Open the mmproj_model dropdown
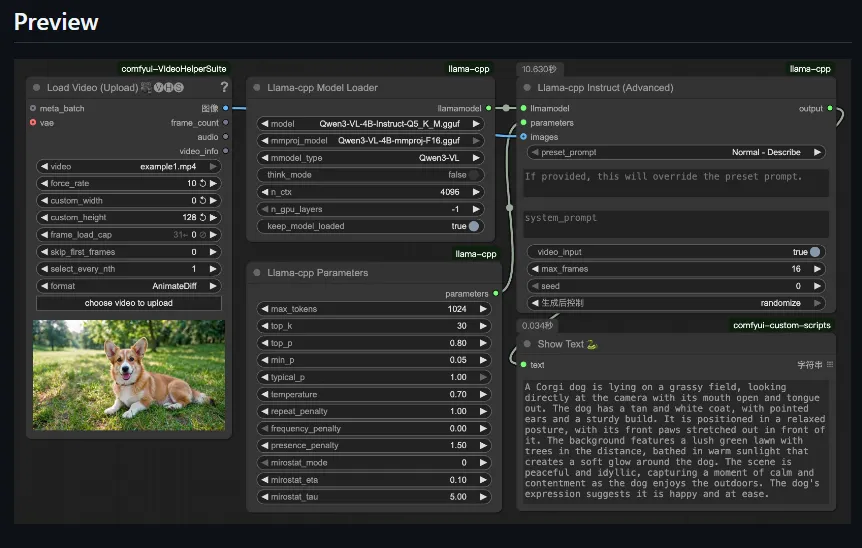This screenshot has height=548, width=862. 370,141
